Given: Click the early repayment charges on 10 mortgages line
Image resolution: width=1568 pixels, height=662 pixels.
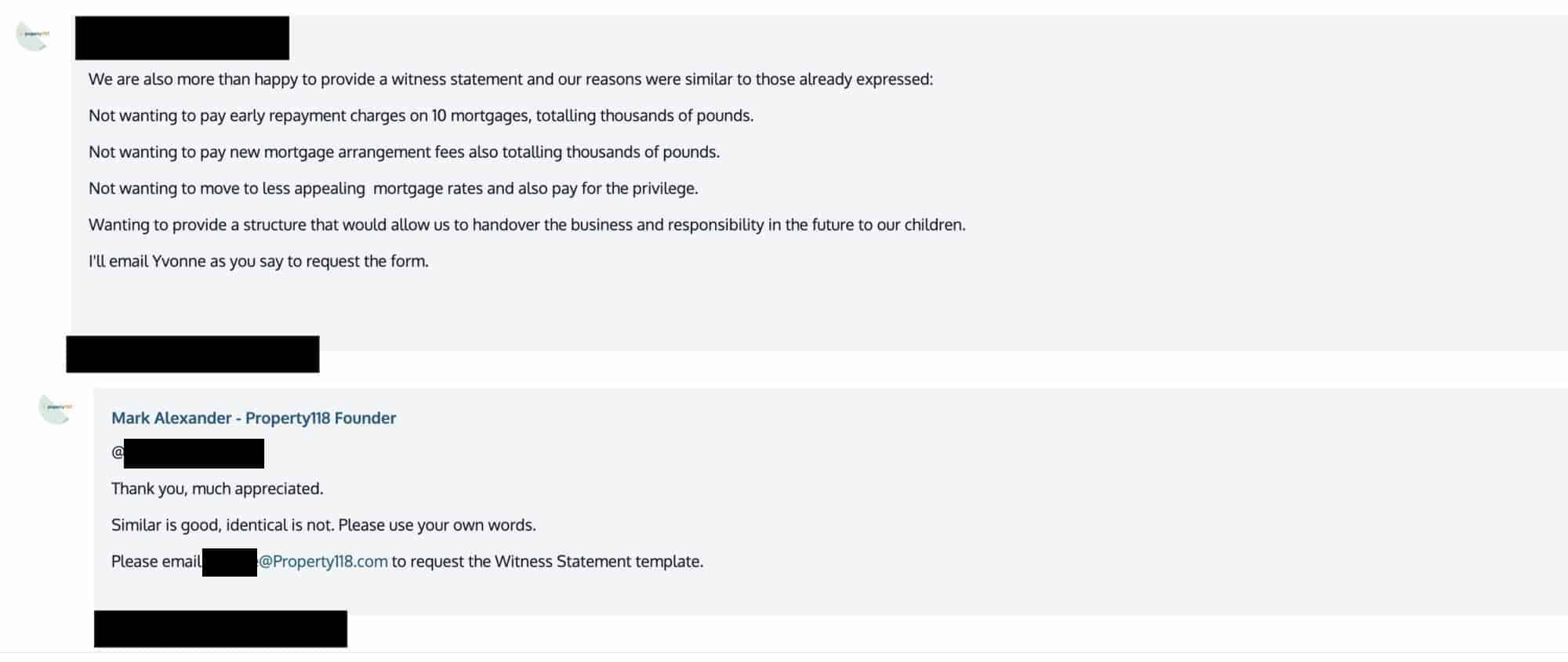Looking at the screenshot, I should click(x=421, y=116).
